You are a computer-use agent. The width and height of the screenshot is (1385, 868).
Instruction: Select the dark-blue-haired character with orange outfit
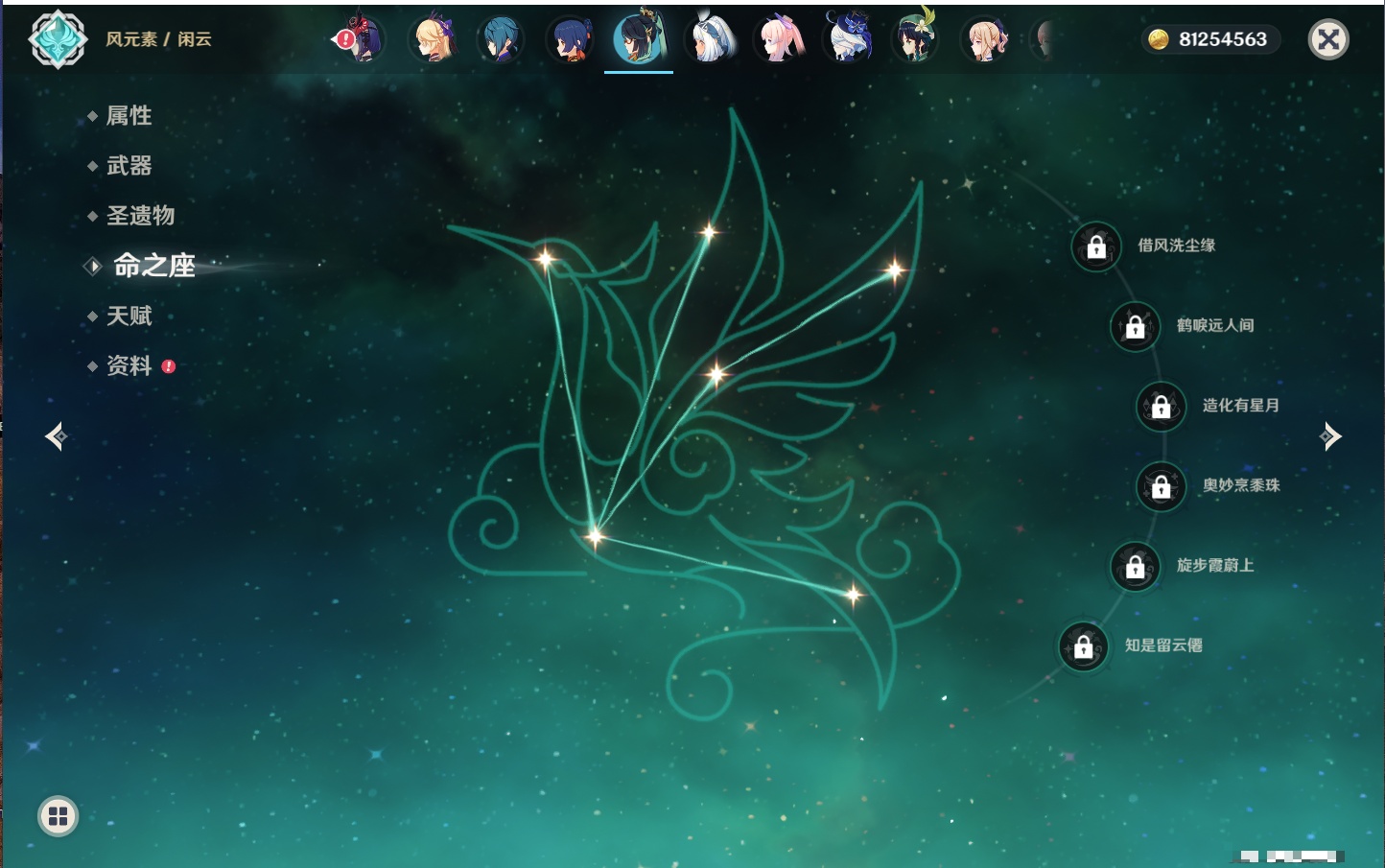(570, 39)
